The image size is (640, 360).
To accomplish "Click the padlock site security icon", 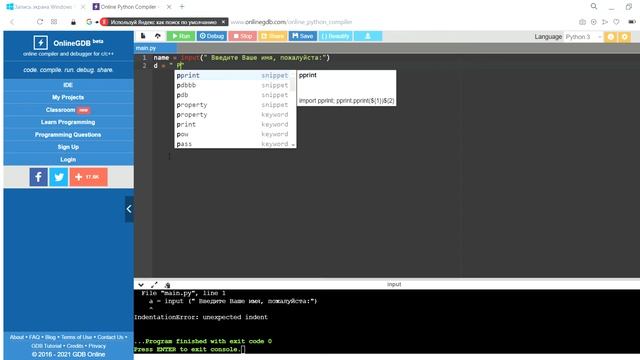I will 73,22.
